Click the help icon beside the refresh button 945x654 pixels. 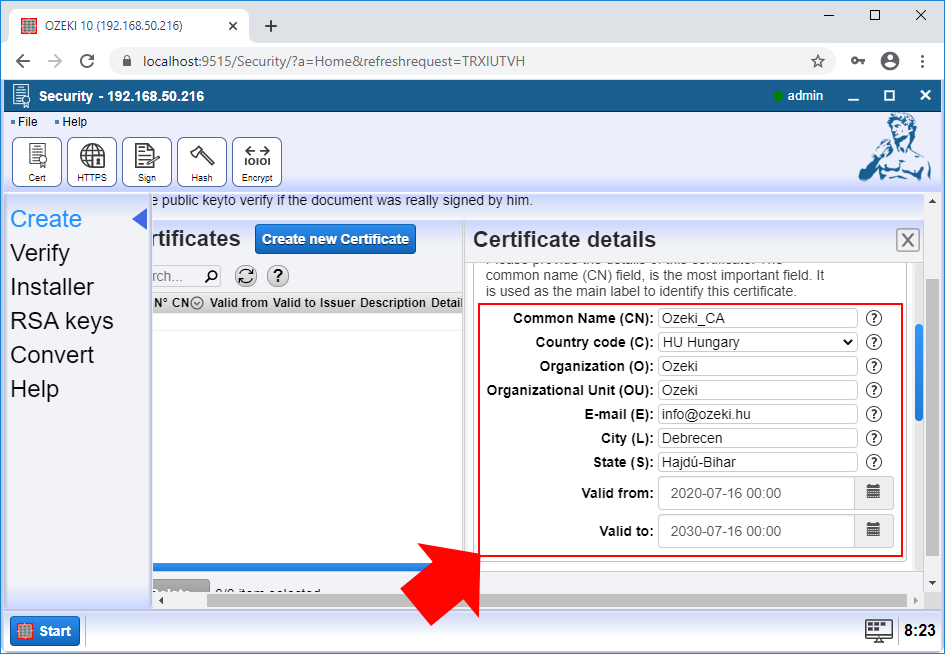coord(277,276)
